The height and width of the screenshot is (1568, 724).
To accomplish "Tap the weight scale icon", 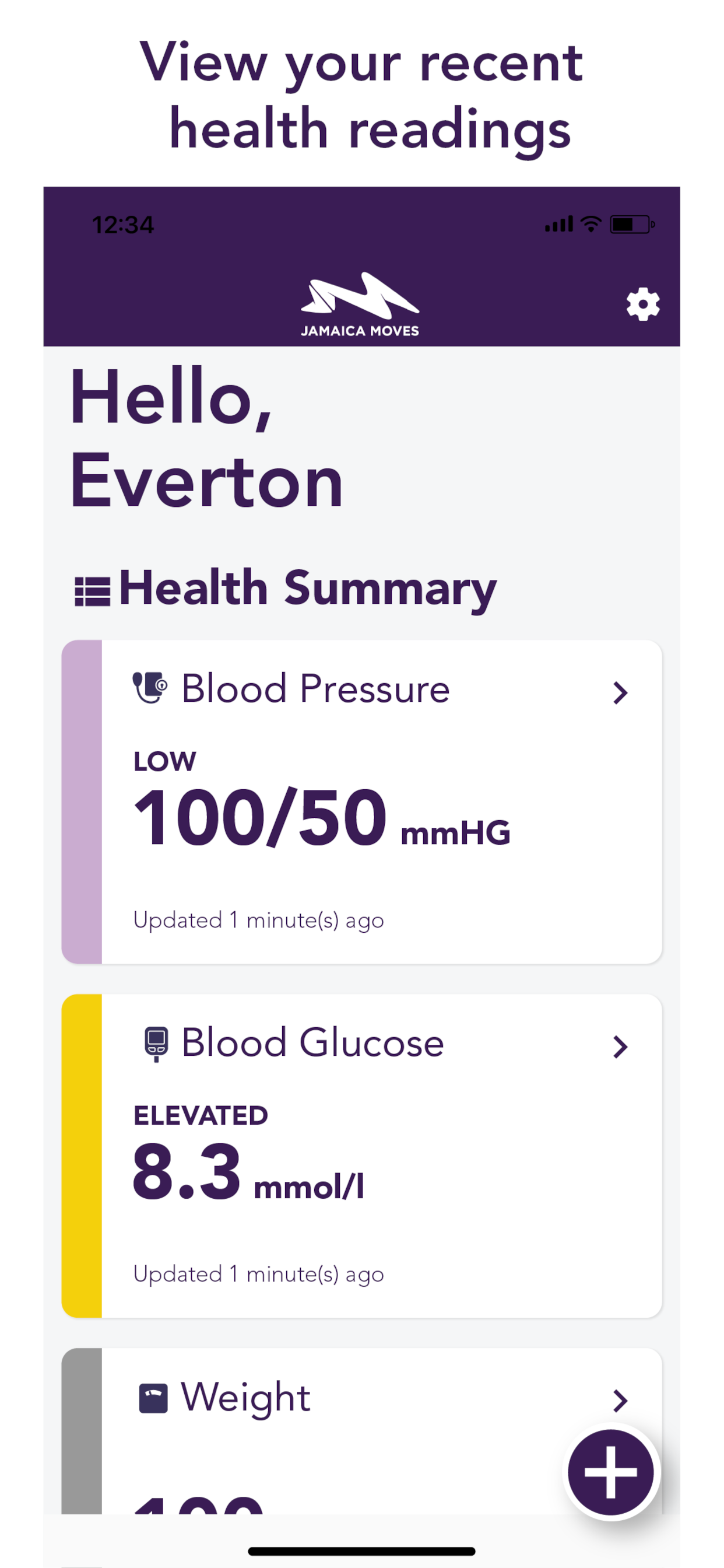I will point(153,1398).
